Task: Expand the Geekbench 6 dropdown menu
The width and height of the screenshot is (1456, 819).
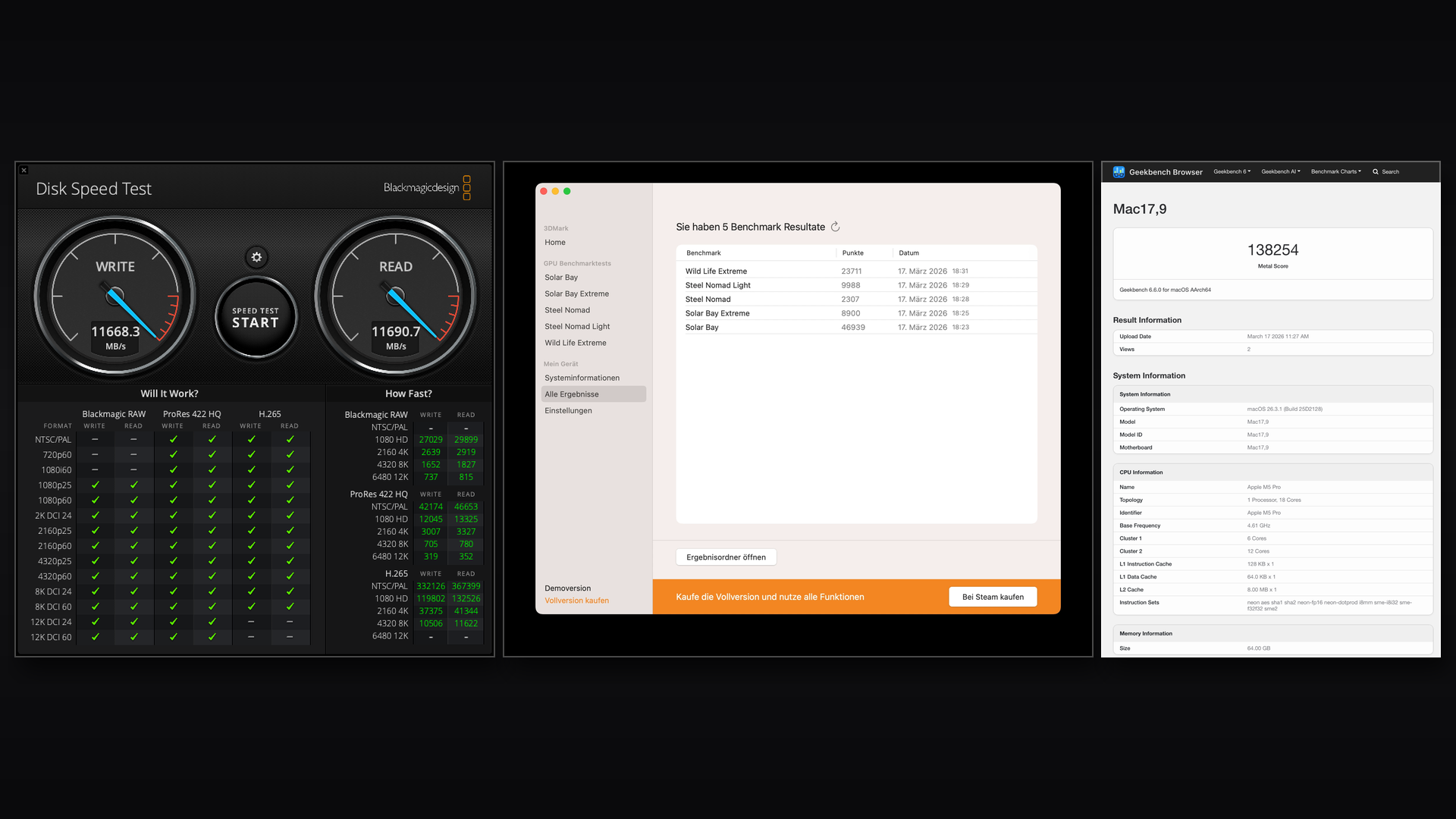Action: pyautogui.click(x=1232, y=172)
